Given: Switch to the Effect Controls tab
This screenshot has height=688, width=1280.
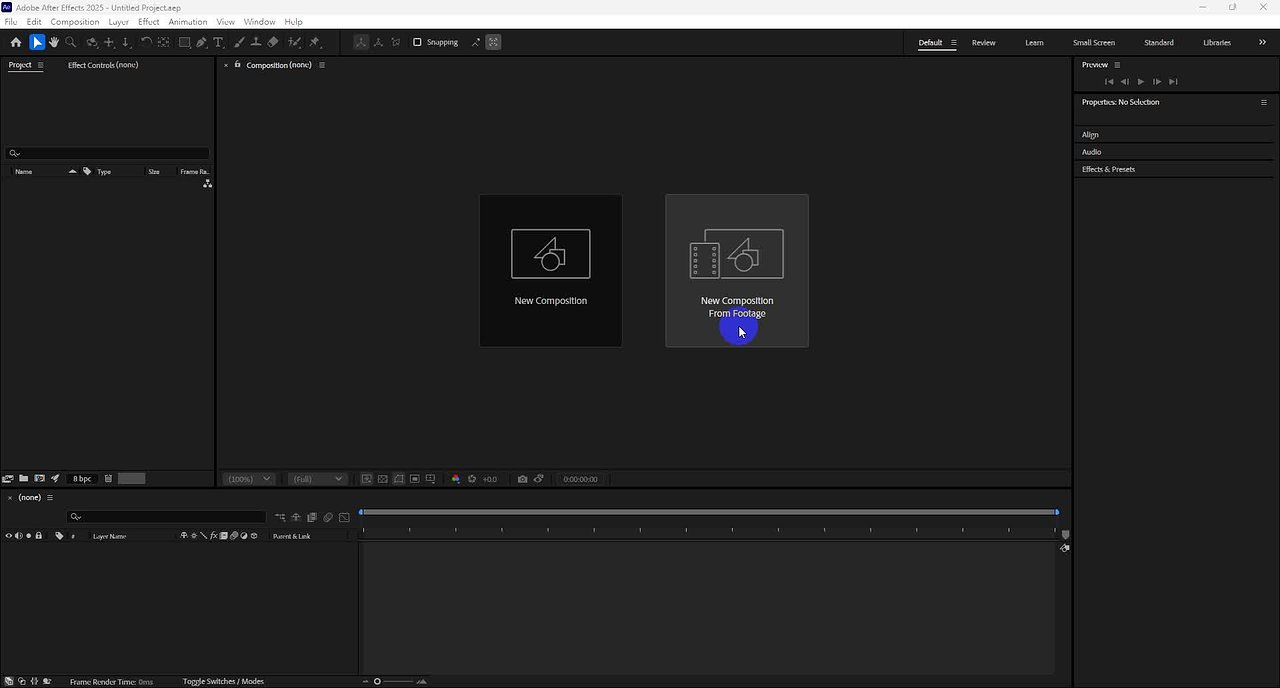Looking at the screenshot, I should point(103,65).
